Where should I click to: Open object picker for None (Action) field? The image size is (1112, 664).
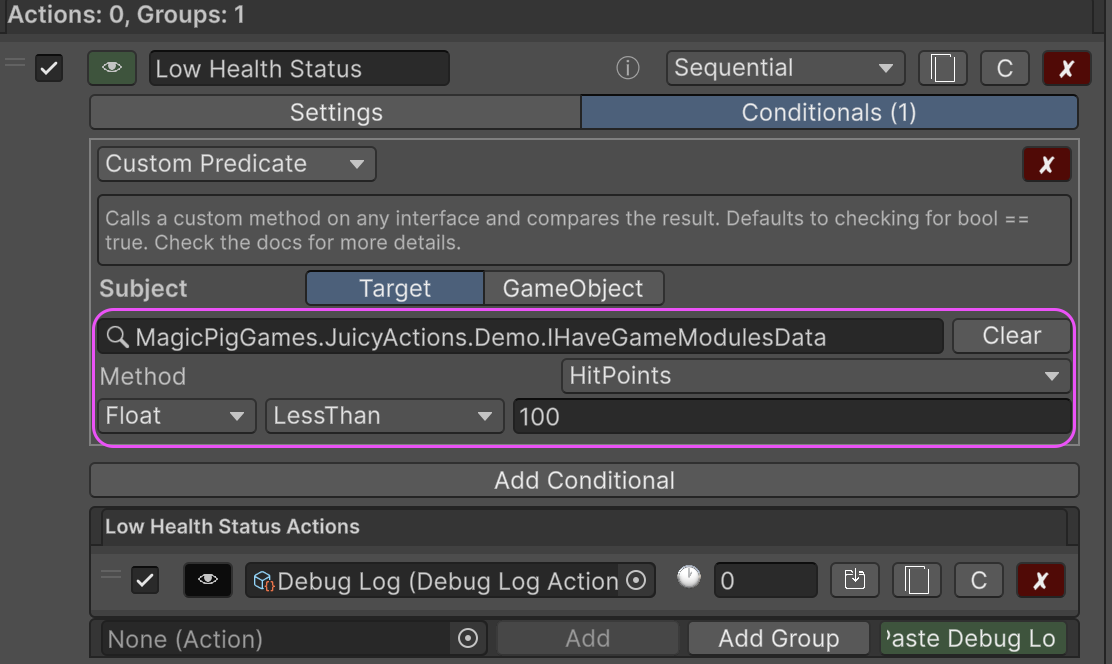[467, 638]
